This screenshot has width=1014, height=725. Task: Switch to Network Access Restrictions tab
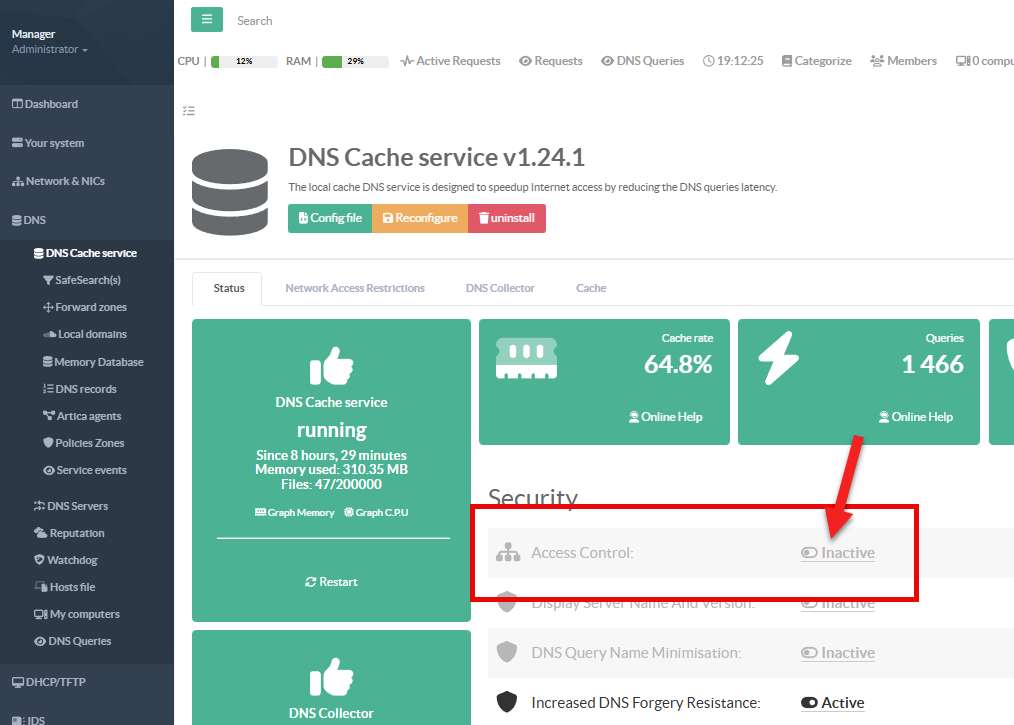[355, 288]
